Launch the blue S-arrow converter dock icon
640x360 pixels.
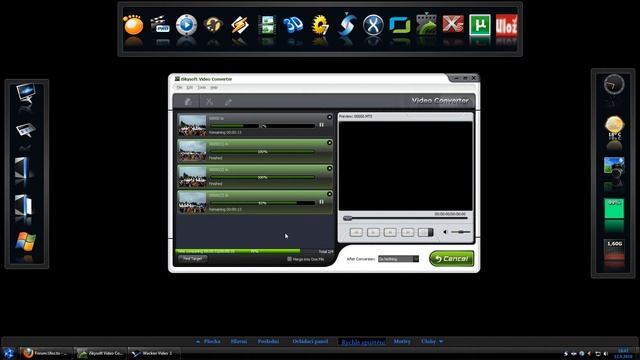[347, 24]
